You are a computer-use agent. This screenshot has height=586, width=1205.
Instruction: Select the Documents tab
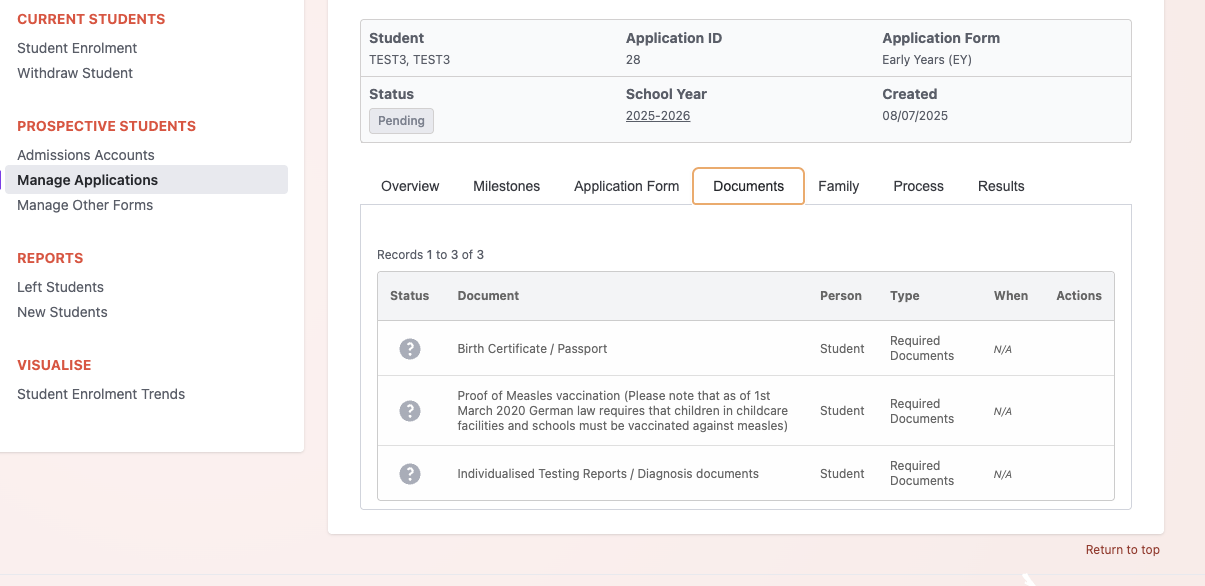coord(748,186)
